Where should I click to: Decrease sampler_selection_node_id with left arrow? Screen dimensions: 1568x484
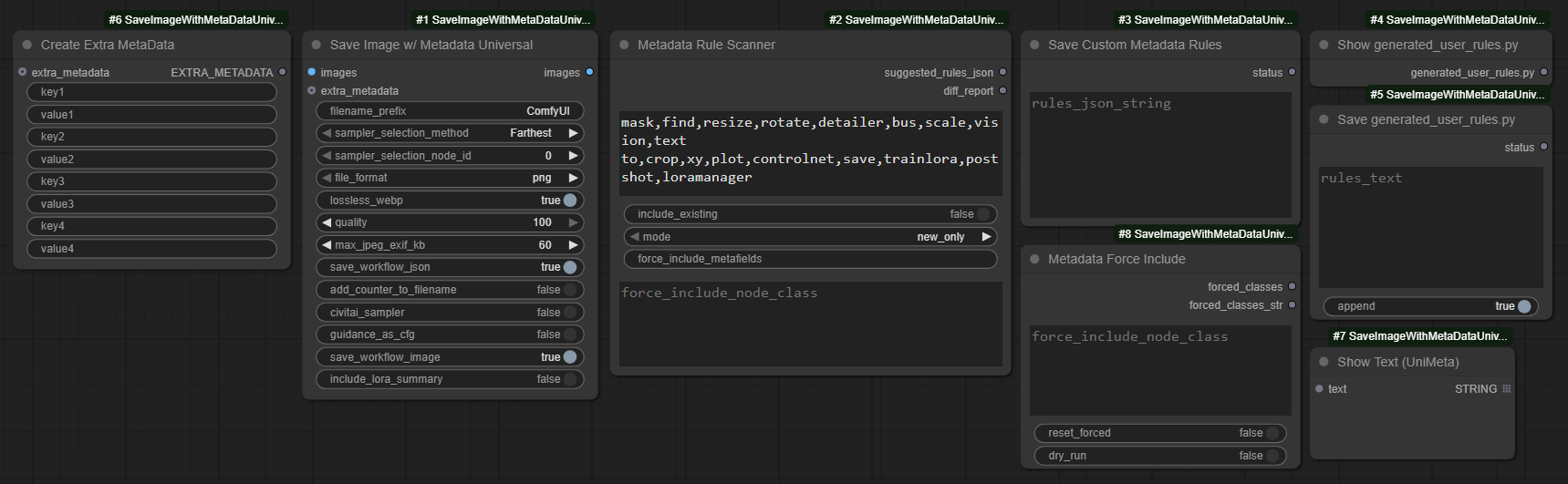coord(327,156)
